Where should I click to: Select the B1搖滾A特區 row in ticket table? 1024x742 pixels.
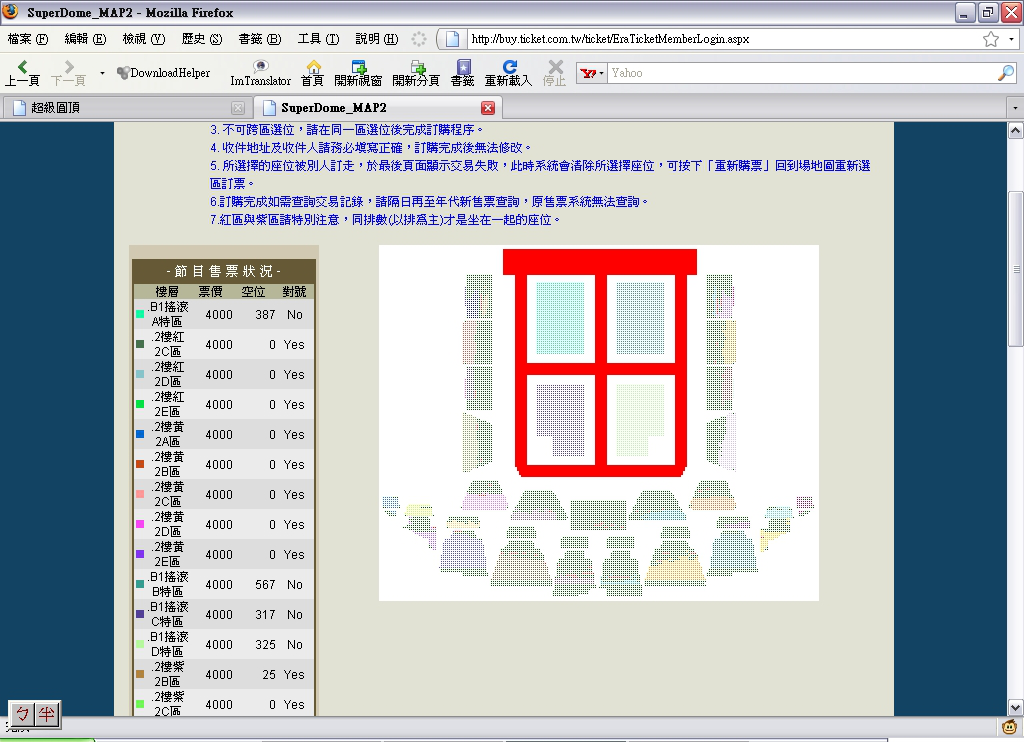pos(225,314)
